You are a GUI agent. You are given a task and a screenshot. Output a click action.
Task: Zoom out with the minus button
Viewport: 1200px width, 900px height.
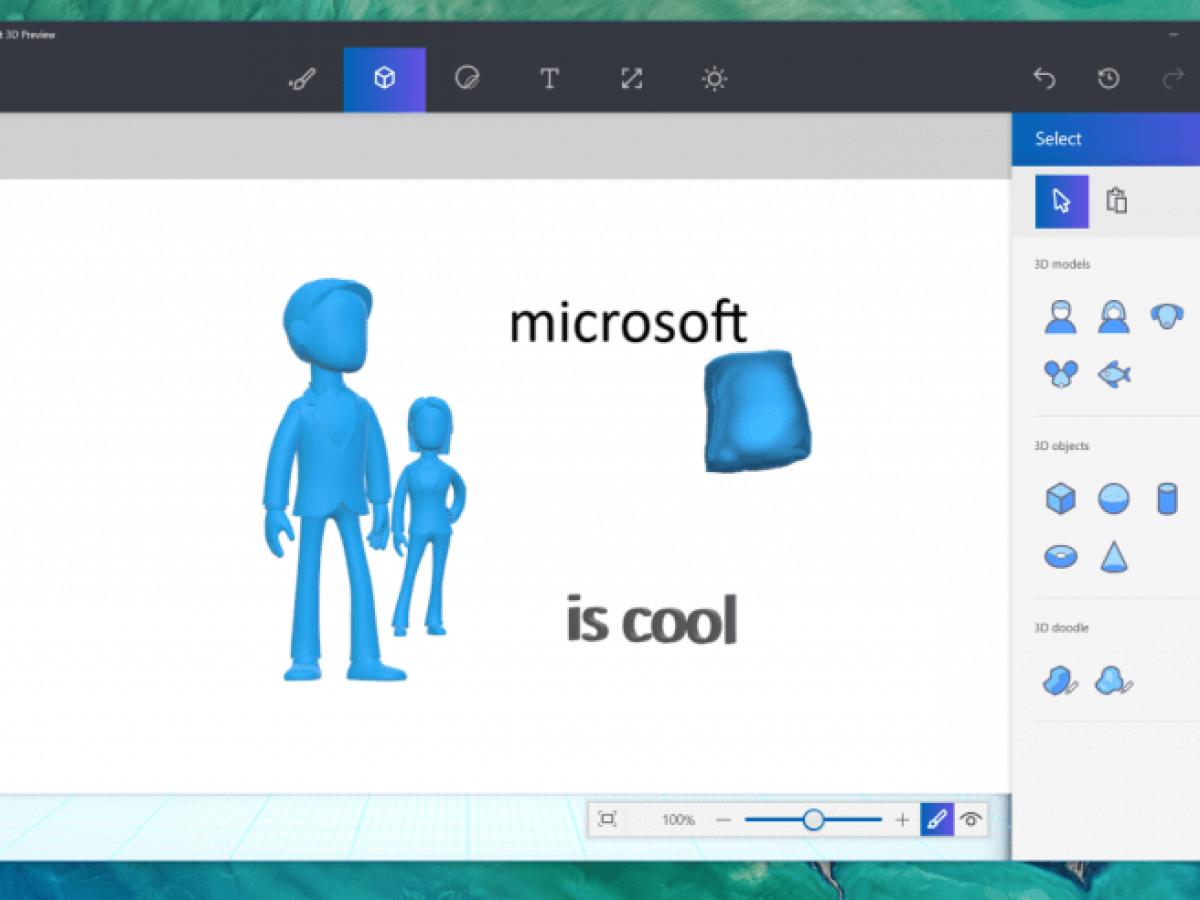click(724, 820)
